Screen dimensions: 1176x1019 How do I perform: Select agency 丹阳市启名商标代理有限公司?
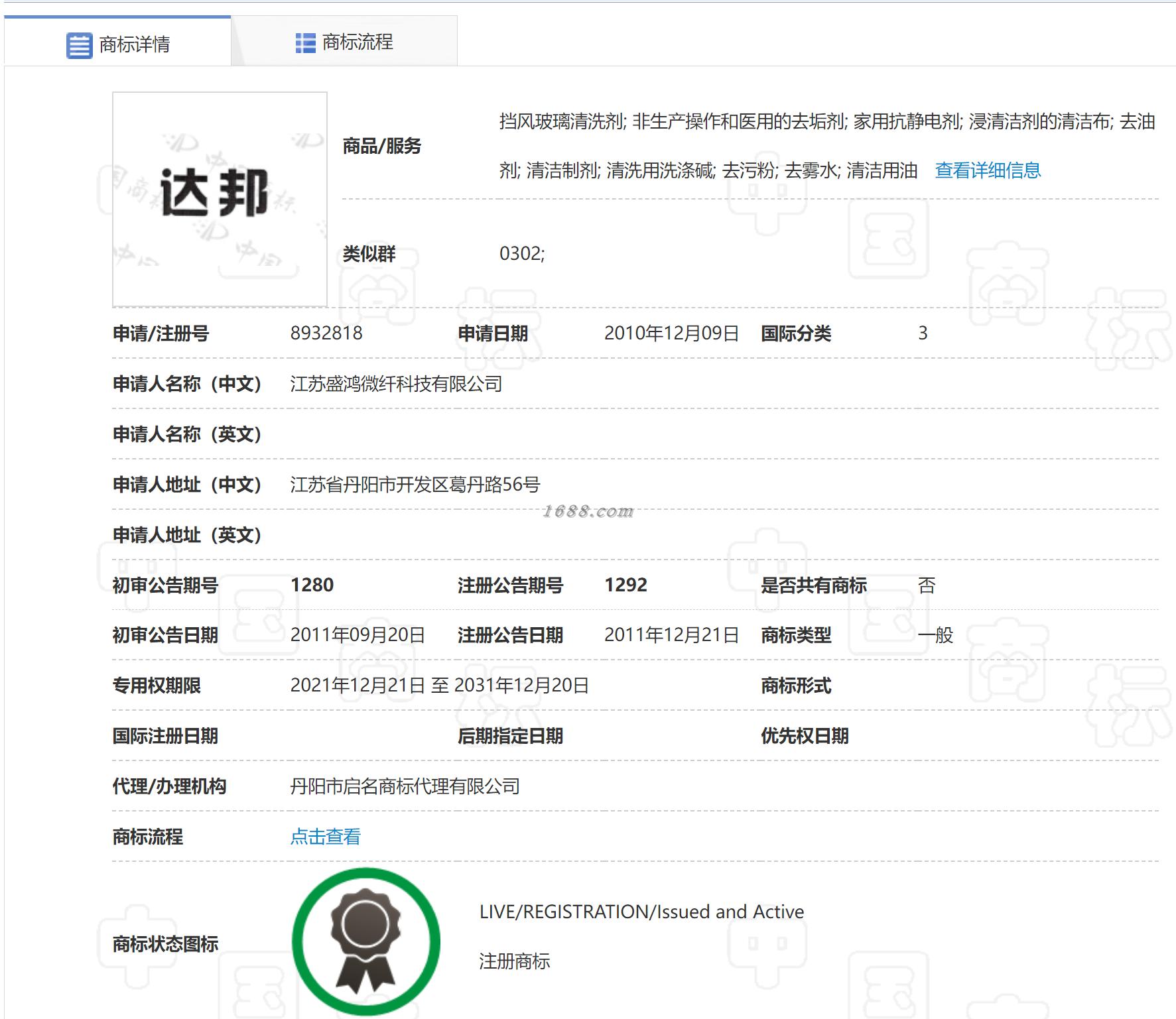(x=405, y=786)
